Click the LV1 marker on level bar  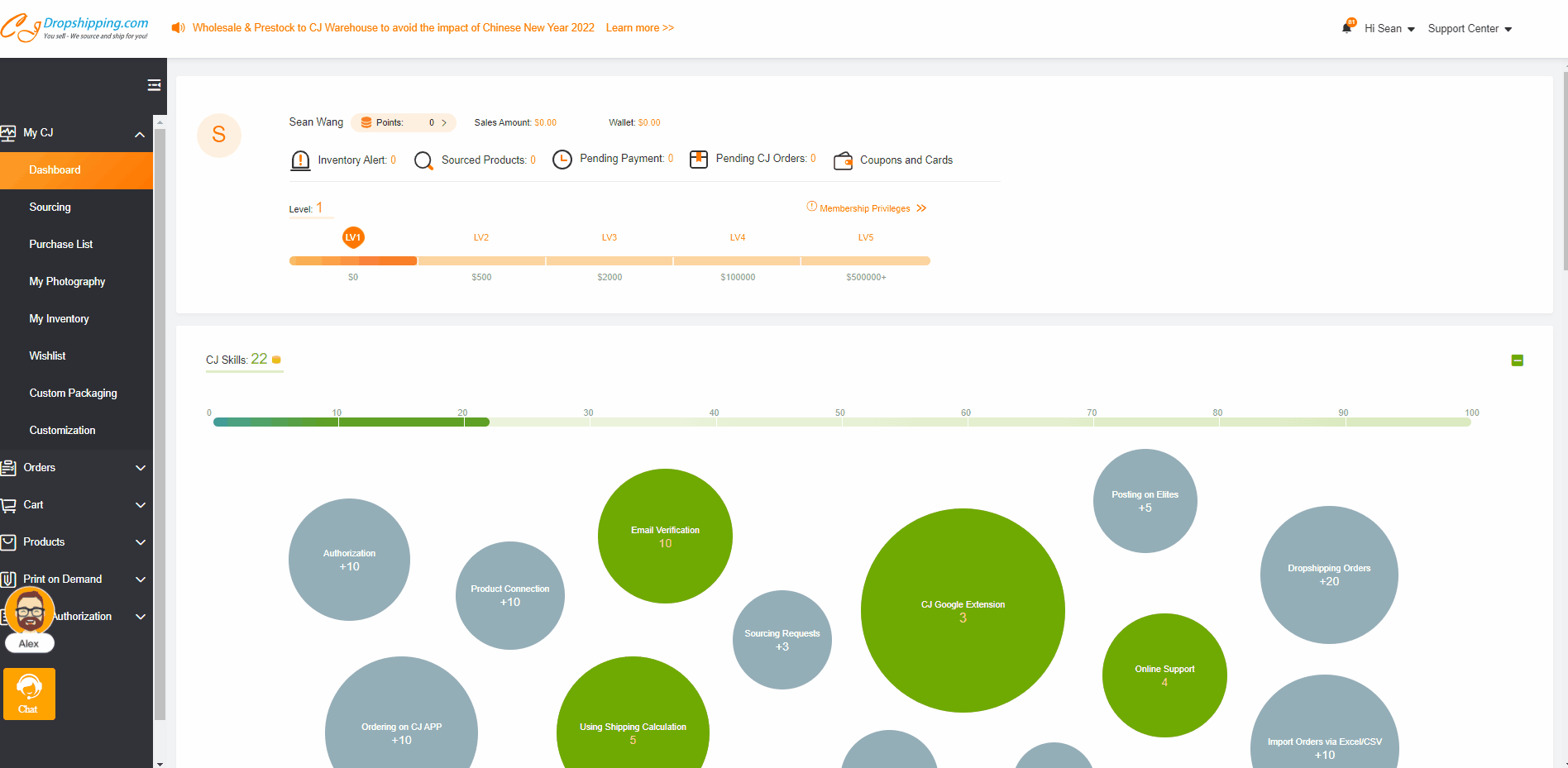353,237
